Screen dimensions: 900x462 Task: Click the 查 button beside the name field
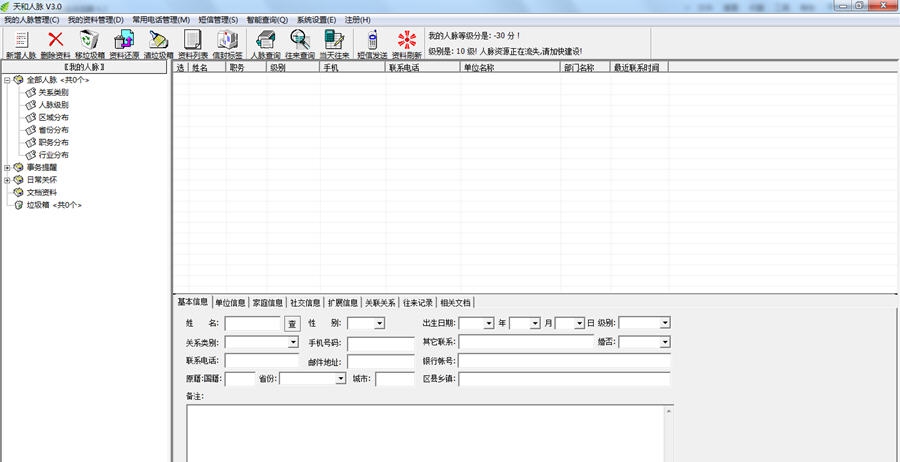292,323
